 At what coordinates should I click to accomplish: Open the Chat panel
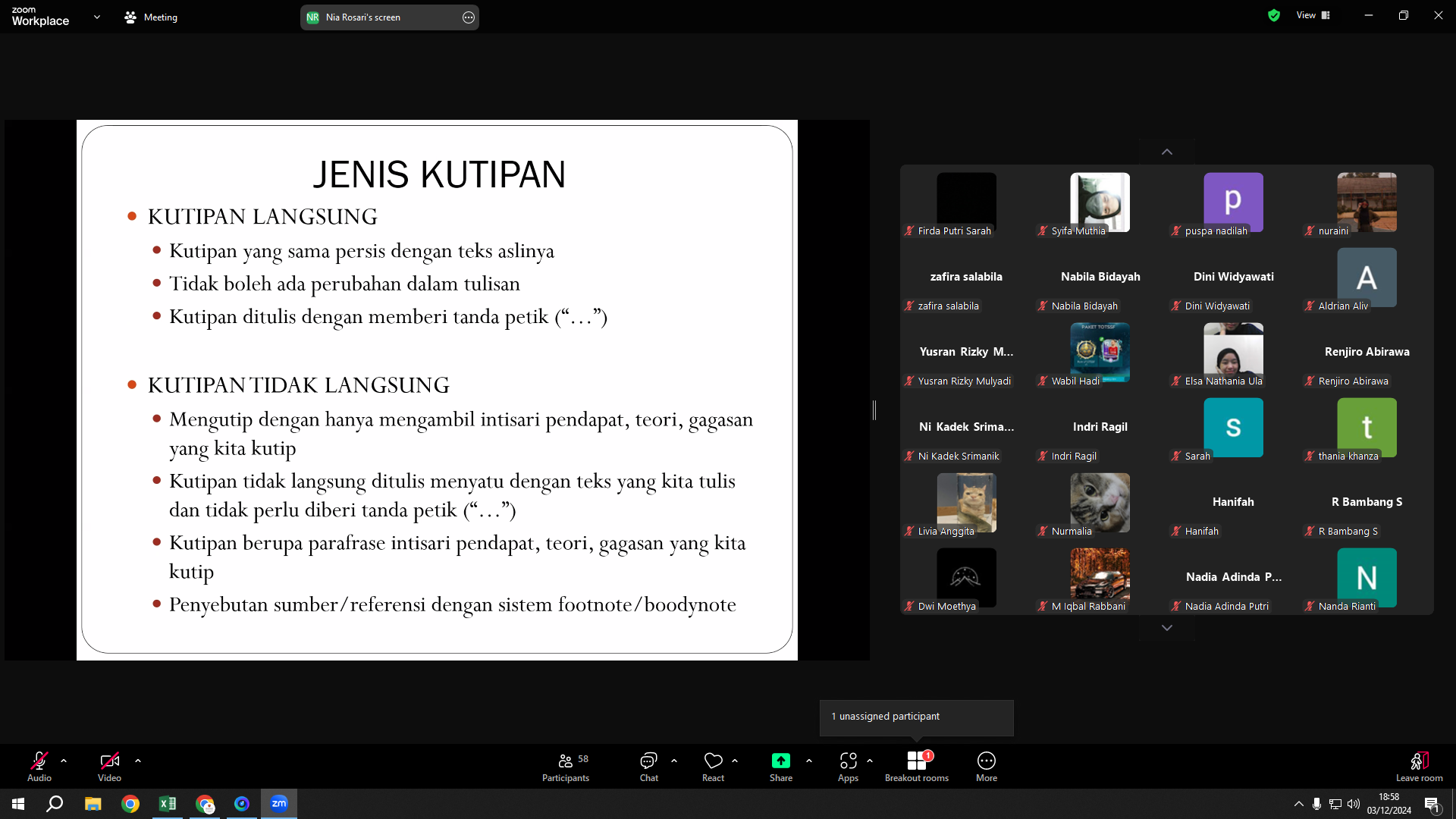pyautogui.click(x=649, y=766)
